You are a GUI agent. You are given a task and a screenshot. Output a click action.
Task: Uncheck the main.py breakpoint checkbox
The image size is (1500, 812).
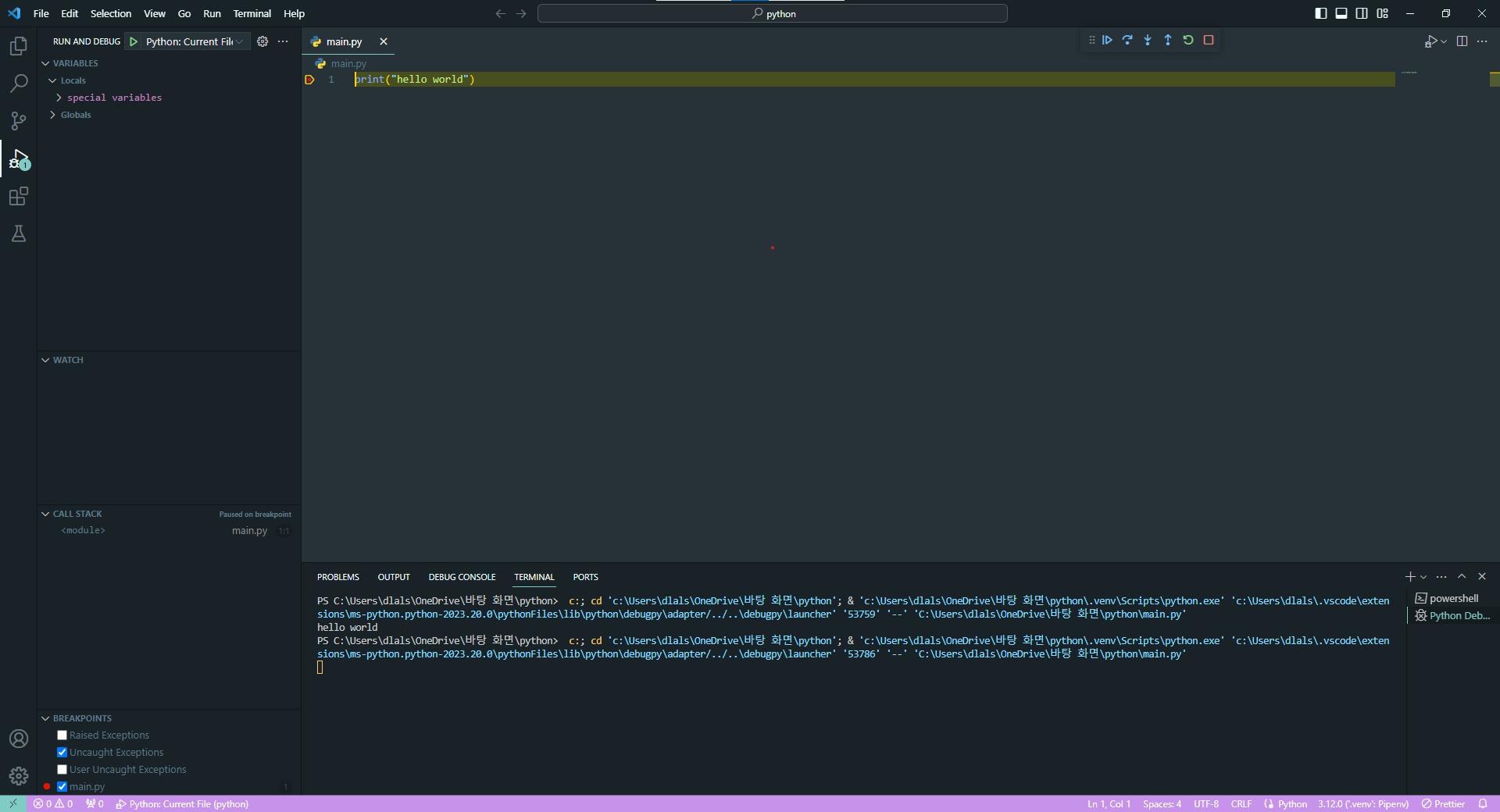click(62, 787)
